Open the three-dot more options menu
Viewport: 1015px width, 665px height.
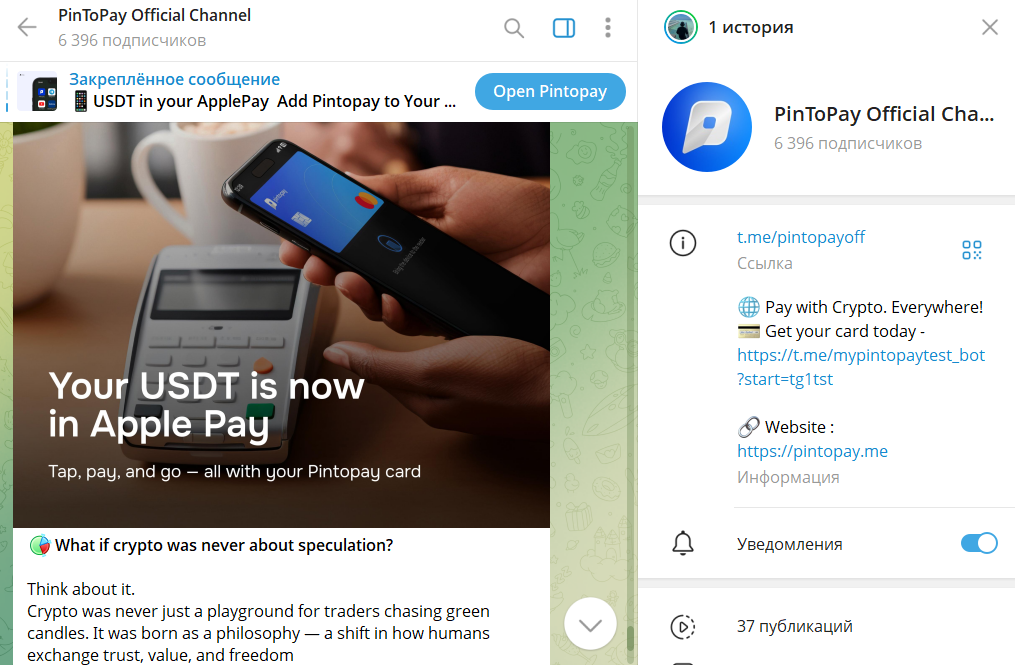[607, 28]
